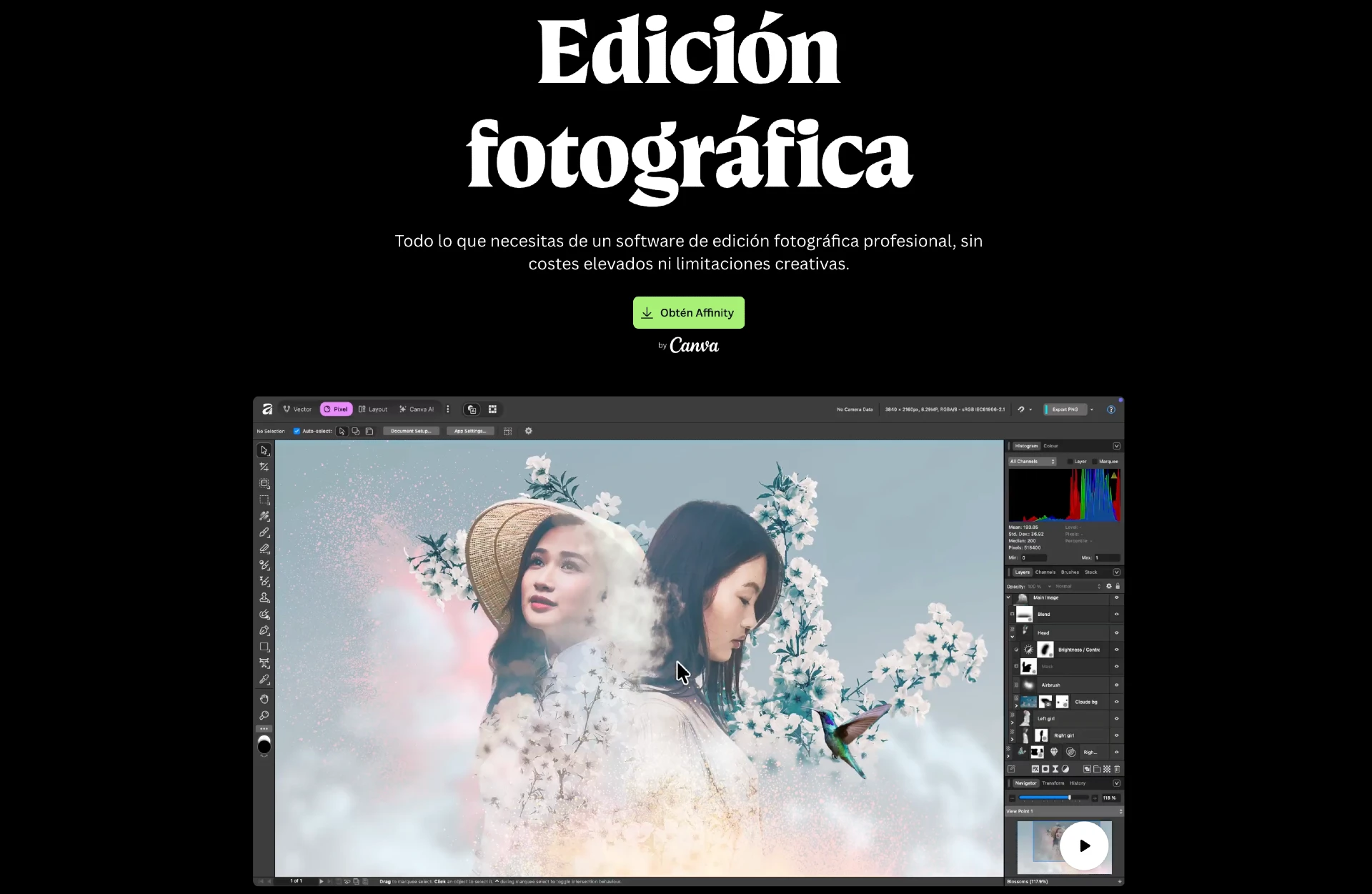Viewport: 1372px width, 894px height.
Task: Open the undo history dropdown arrow
Action: point(1030,409)
